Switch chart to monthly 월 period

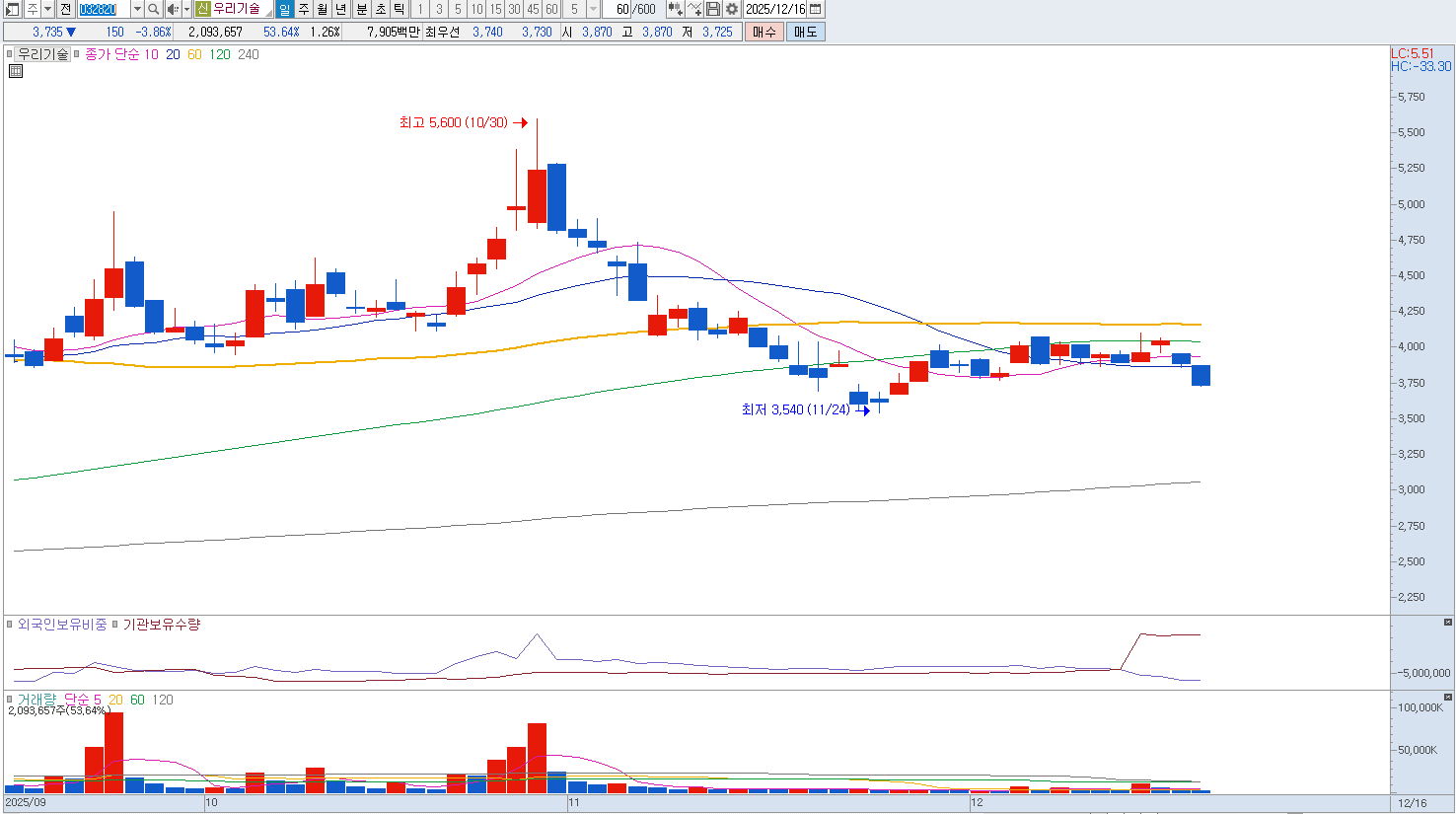[323, 9]
